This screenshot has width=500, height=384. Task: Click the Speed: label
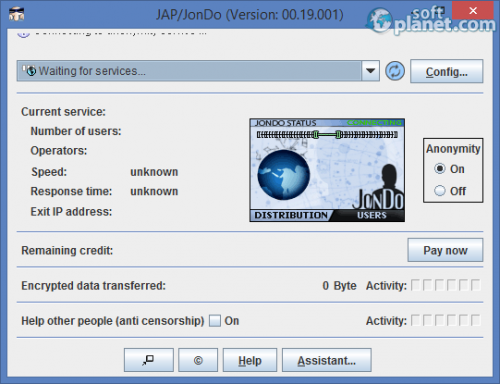(49, 172)
